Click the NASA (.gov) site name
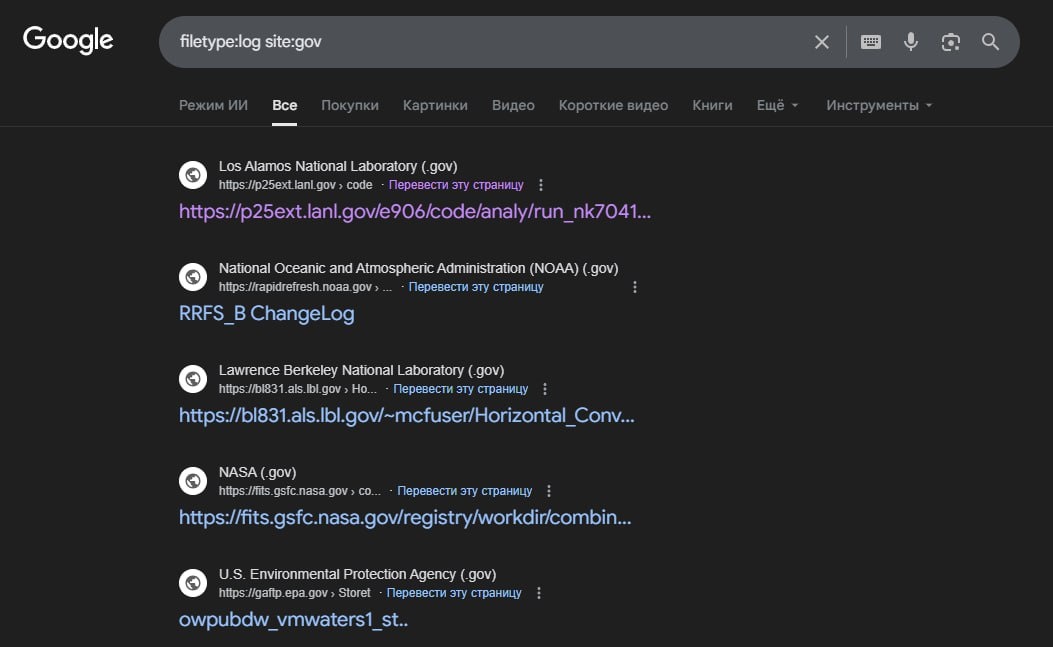 click(257, 472)
